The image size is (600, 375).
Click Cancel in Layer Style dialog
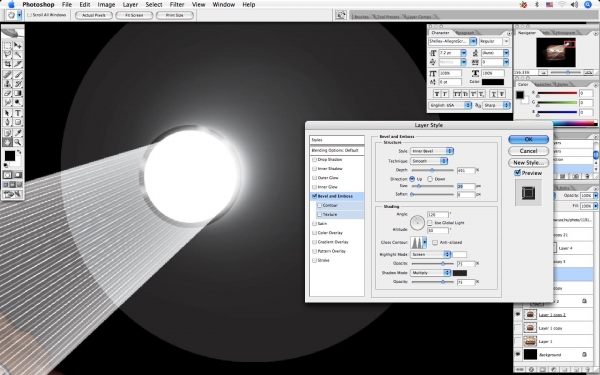pyautogui.click(x=528, y=151)
